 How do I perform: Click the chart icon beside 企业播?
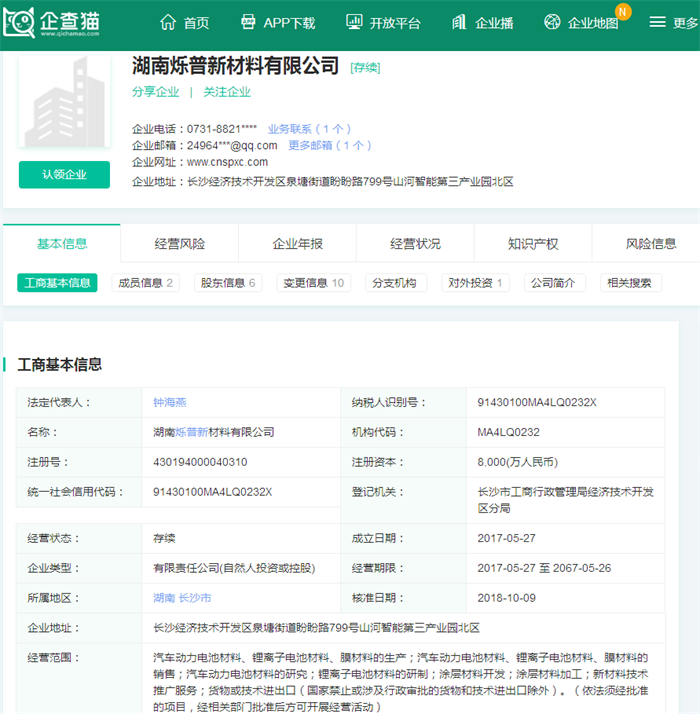[x=459, y=23]
